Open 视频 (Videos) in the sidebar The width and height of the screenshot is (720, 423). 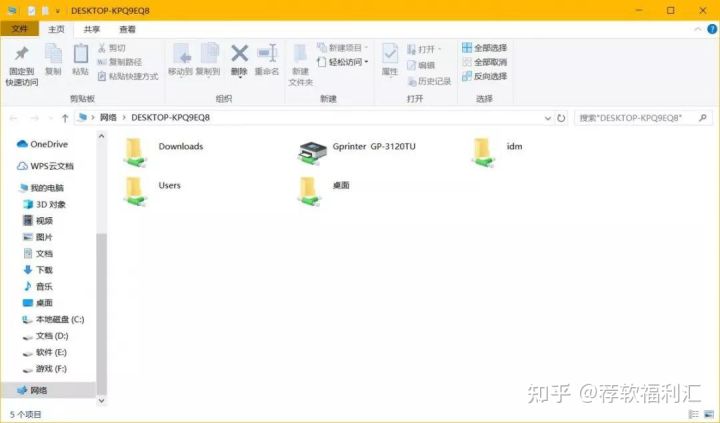point(38,221)
